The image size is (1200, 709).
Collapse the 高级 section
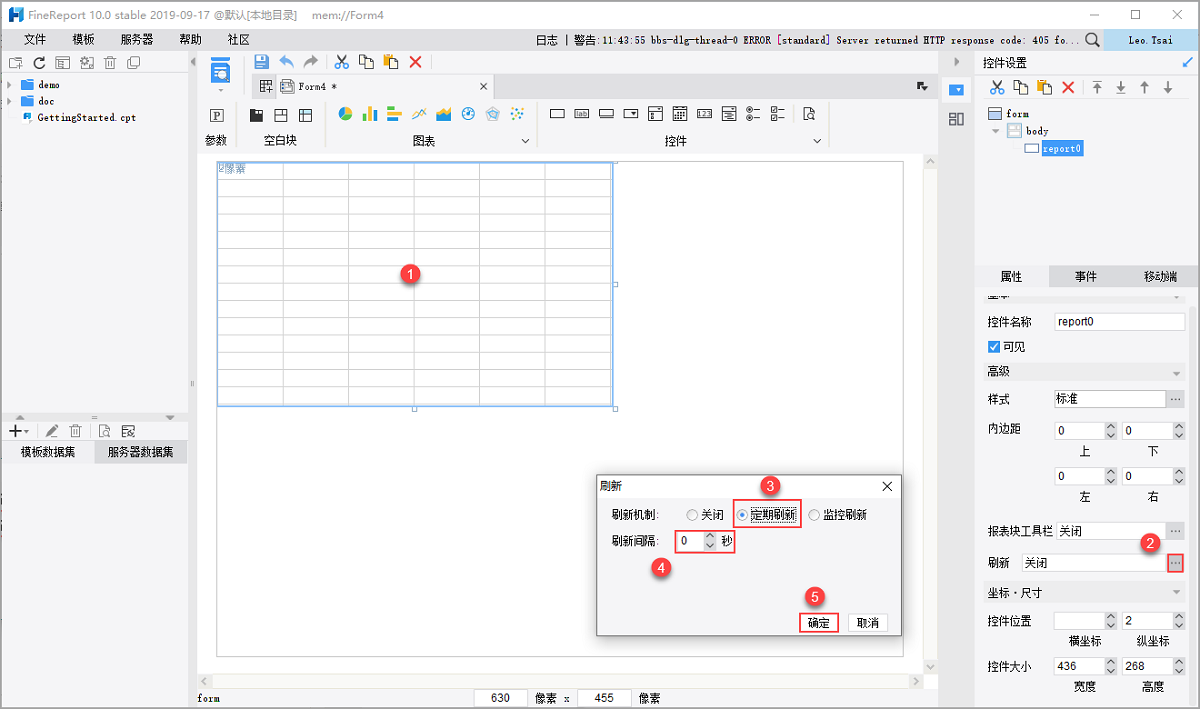[1177, 372]
